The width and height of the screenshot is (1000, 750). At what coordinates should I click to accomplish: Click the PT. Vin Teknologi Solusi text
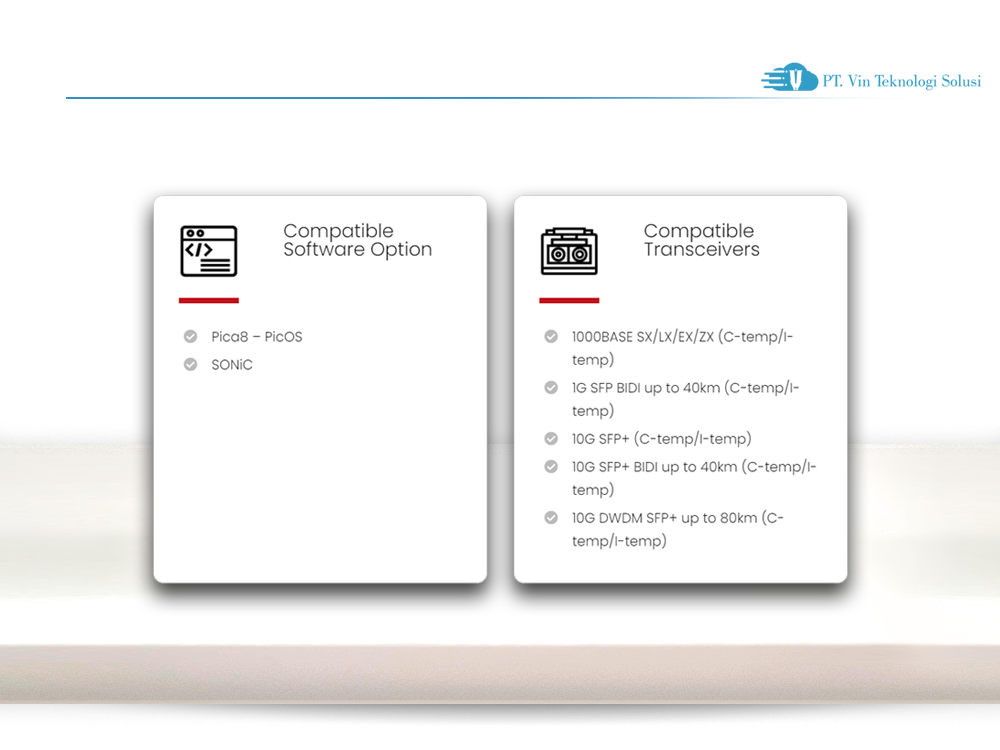(x=900, y=82)
